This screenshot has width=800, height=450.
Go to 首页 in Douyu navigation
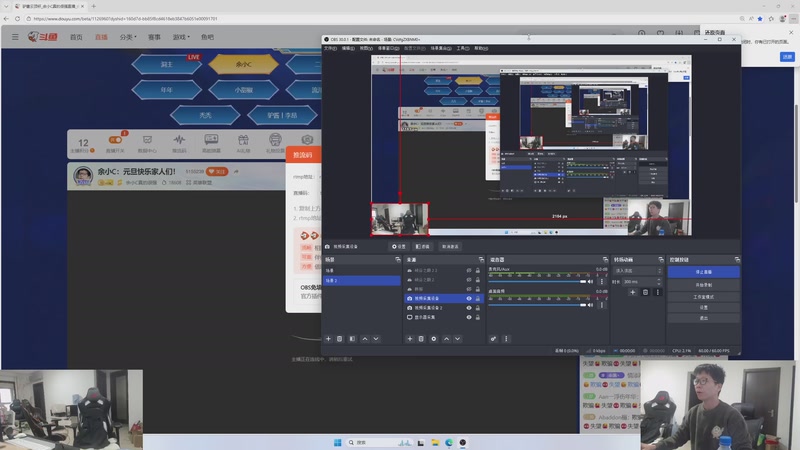pyautogui.click(x=76, y=37)
